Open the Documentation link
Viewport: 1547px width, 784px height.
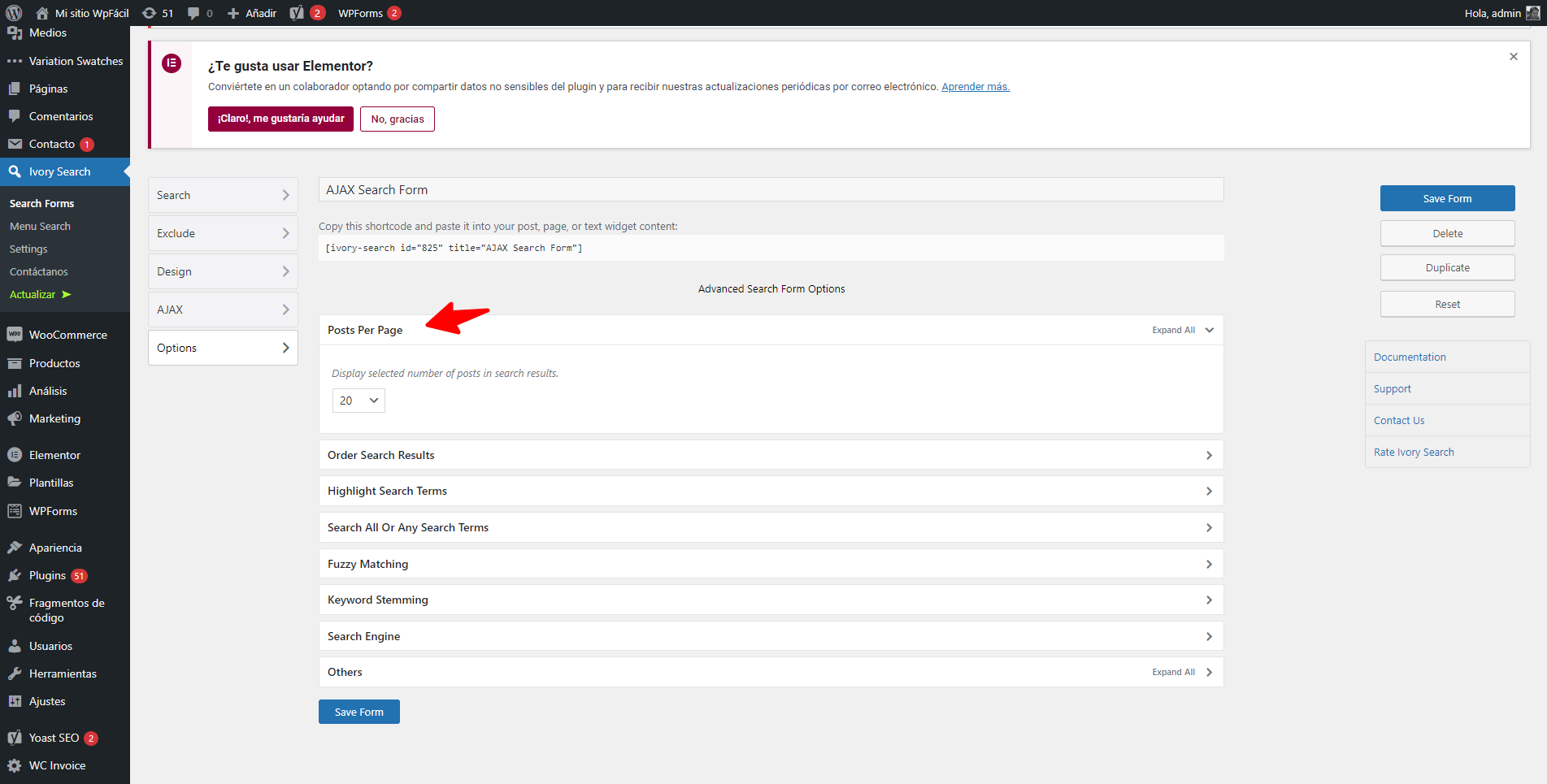click(x=1410, y=357)
